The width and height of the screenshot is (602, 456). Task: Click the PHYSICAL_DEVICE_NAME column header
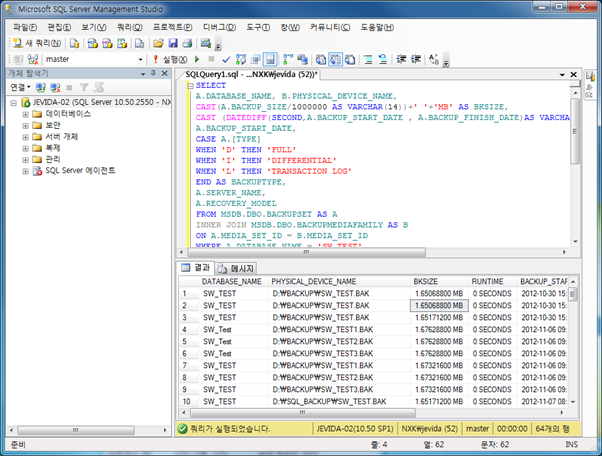[339, 281]
